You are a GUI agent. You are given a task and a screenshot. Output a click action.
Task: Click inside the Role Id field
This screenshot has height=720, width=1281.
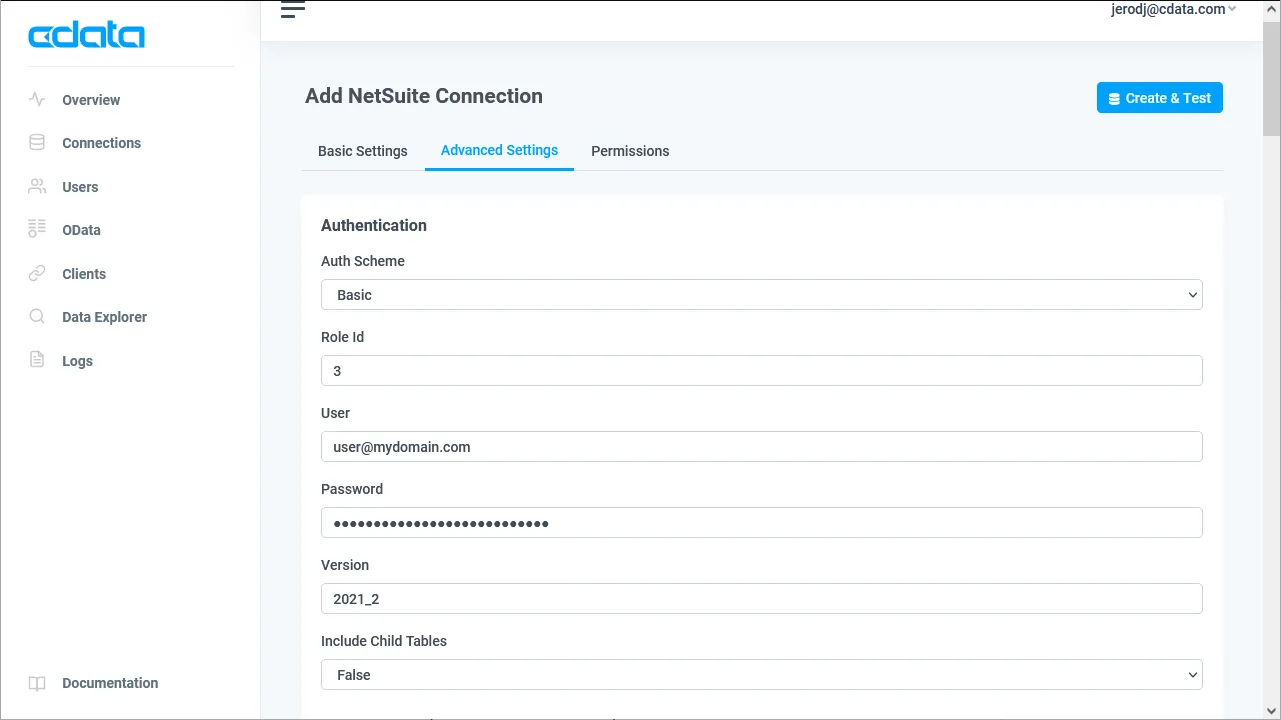click(x=761, y=370)
